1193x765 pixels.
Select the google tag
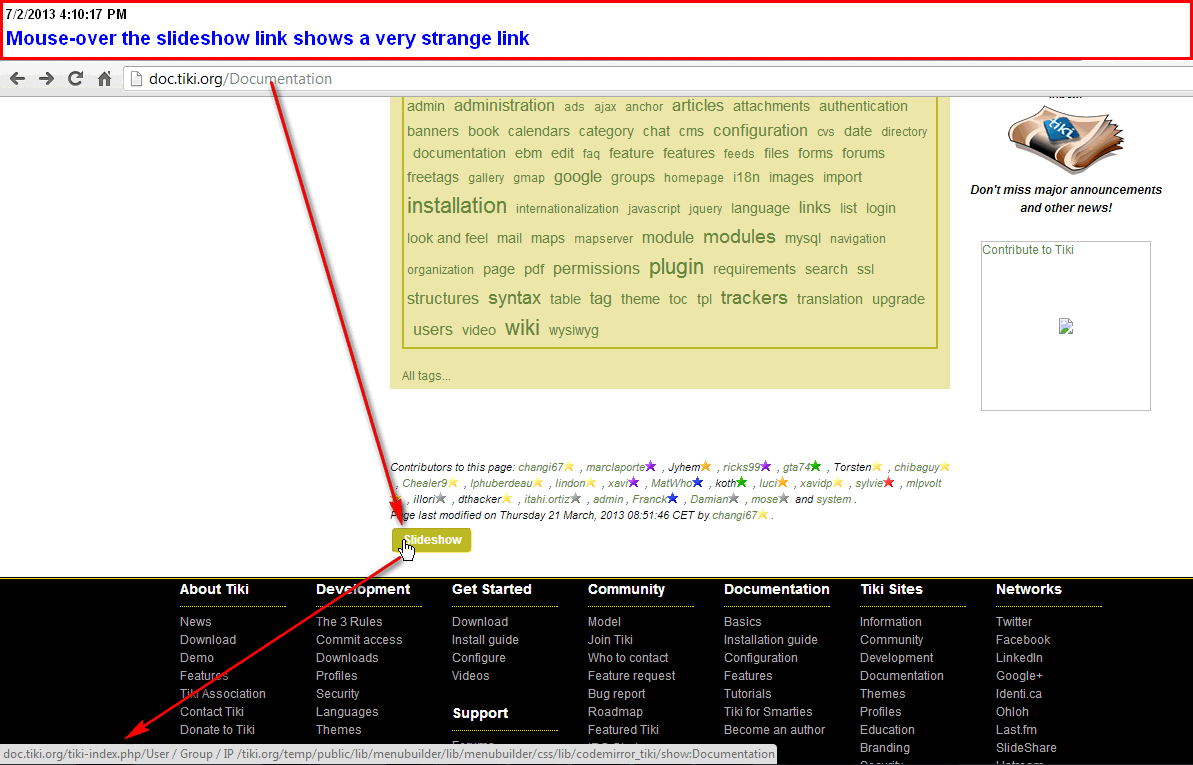(x=577, y=177)
